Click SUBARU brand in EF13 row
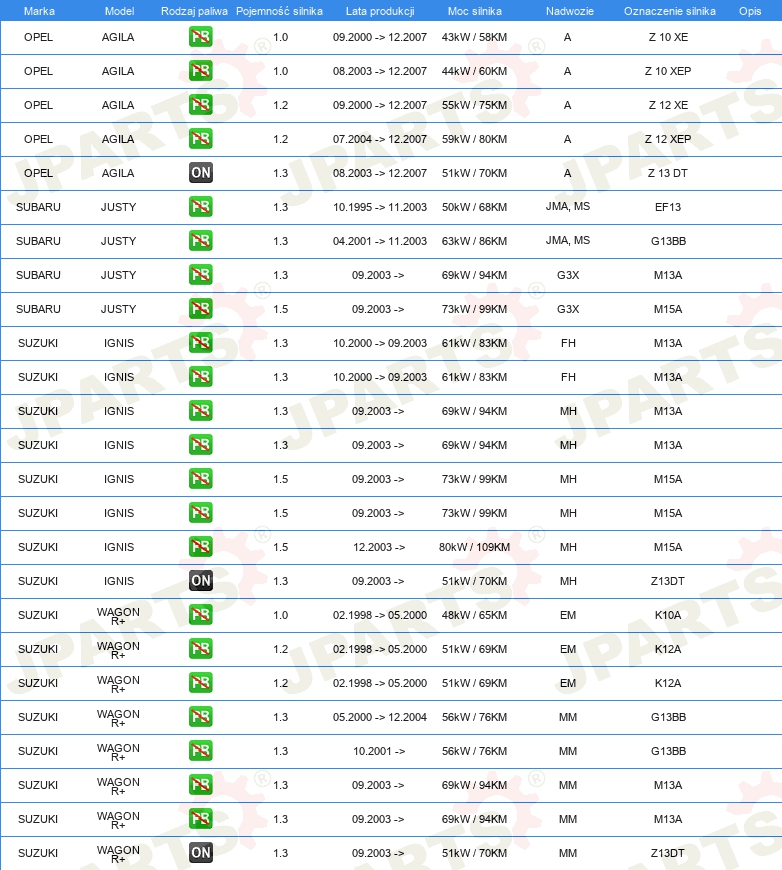This screenshot has height=870, width=782. pyautogui.click(x=38, y=207)
